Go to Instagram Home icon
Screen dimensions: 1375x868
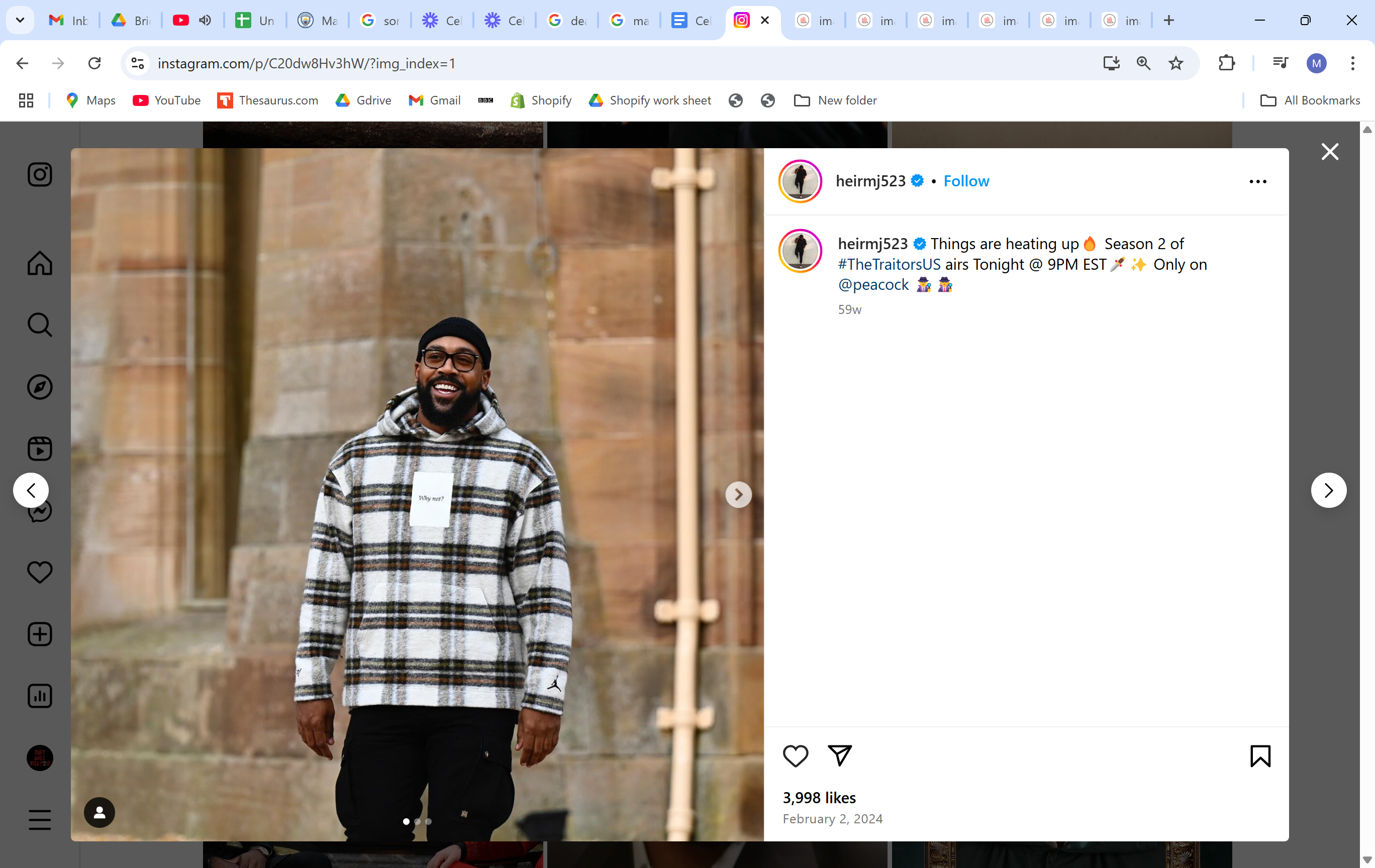(x=40, y=263)
